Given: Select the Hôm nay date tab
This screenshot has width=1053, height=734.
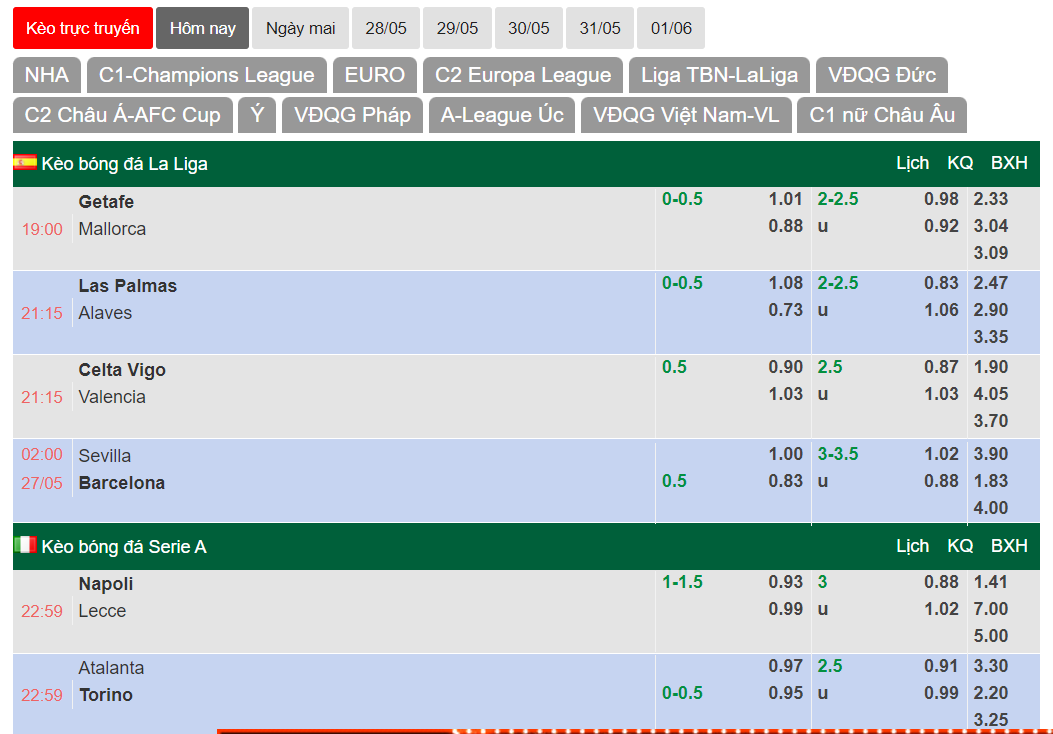Looking at the screenshot, I should [x=203, y=28].
